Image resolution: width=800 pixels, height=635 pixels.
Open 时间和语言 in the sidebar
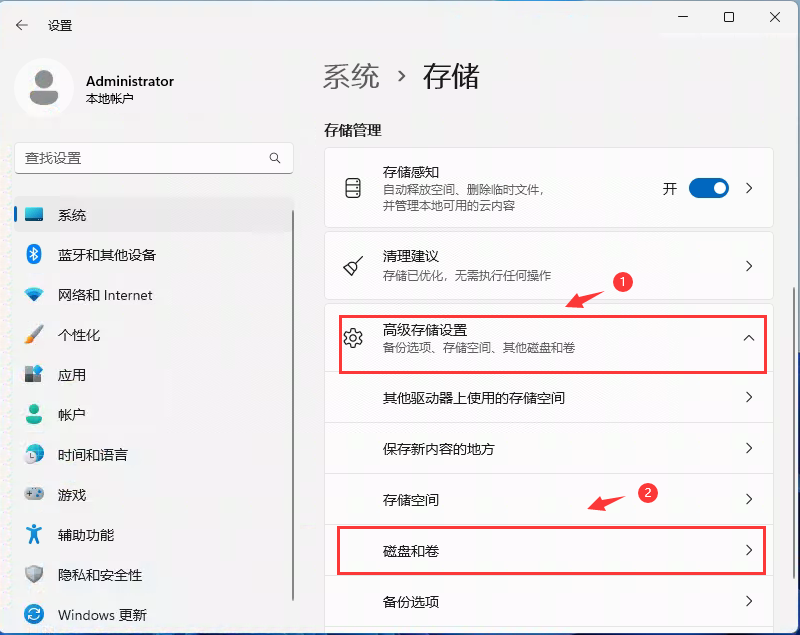[x=92, y=455]
